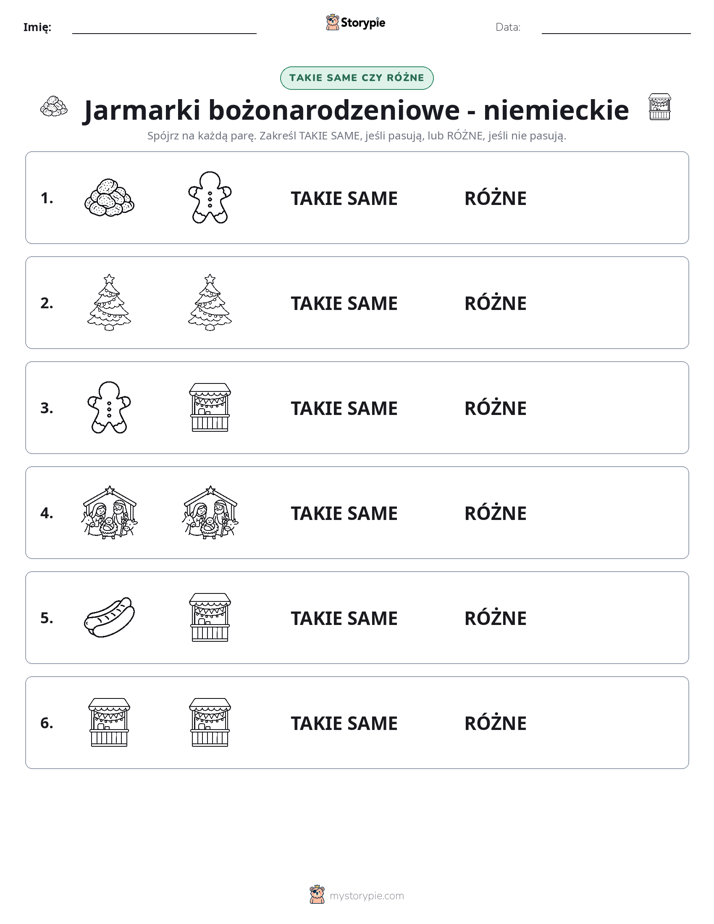Click the TAKIE SAME CZY RÓŻNE badge
This screenshot has width=714, height=924.
356,78
